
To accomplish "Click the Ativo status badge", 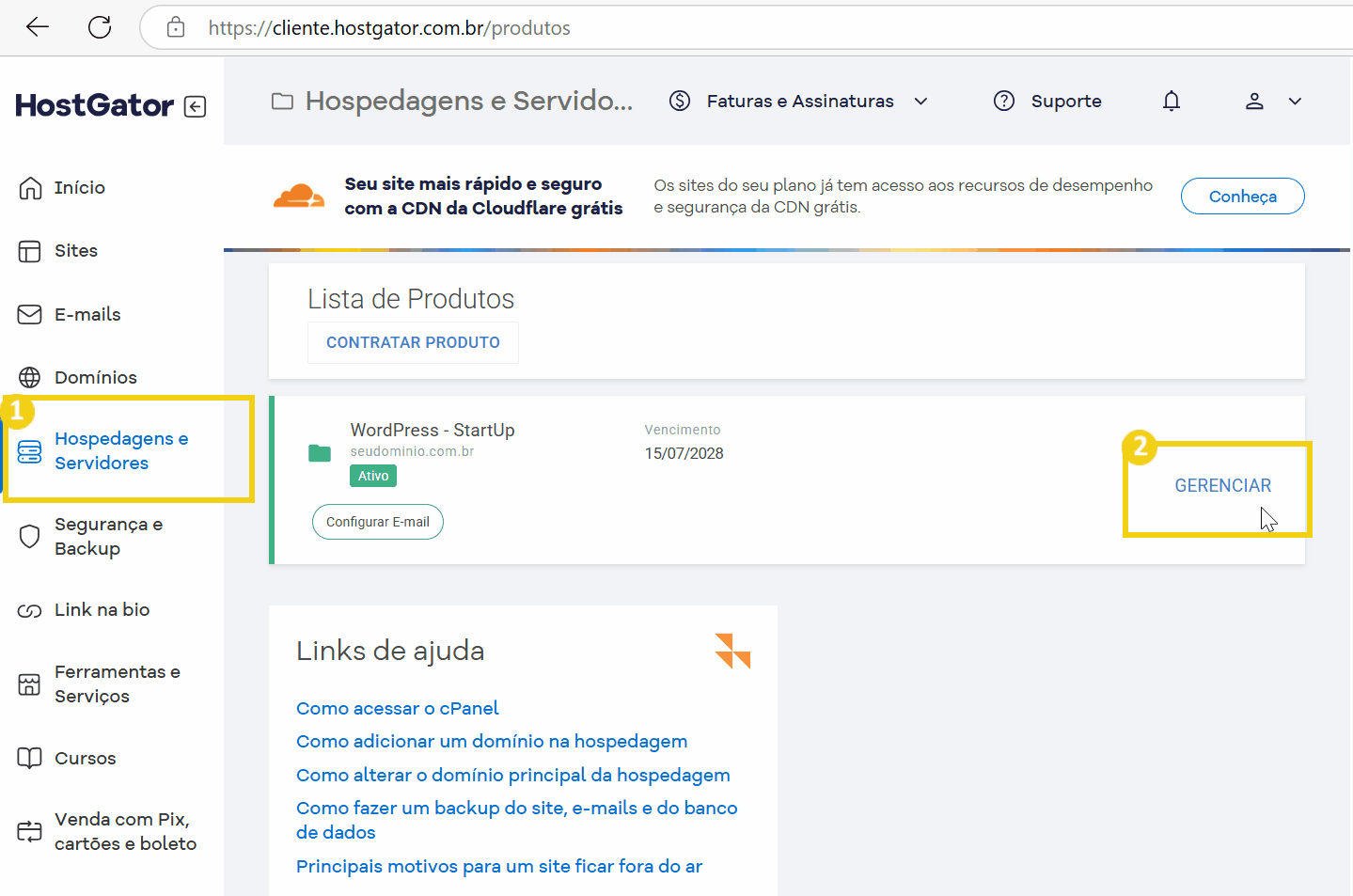I will coord(373,476).
